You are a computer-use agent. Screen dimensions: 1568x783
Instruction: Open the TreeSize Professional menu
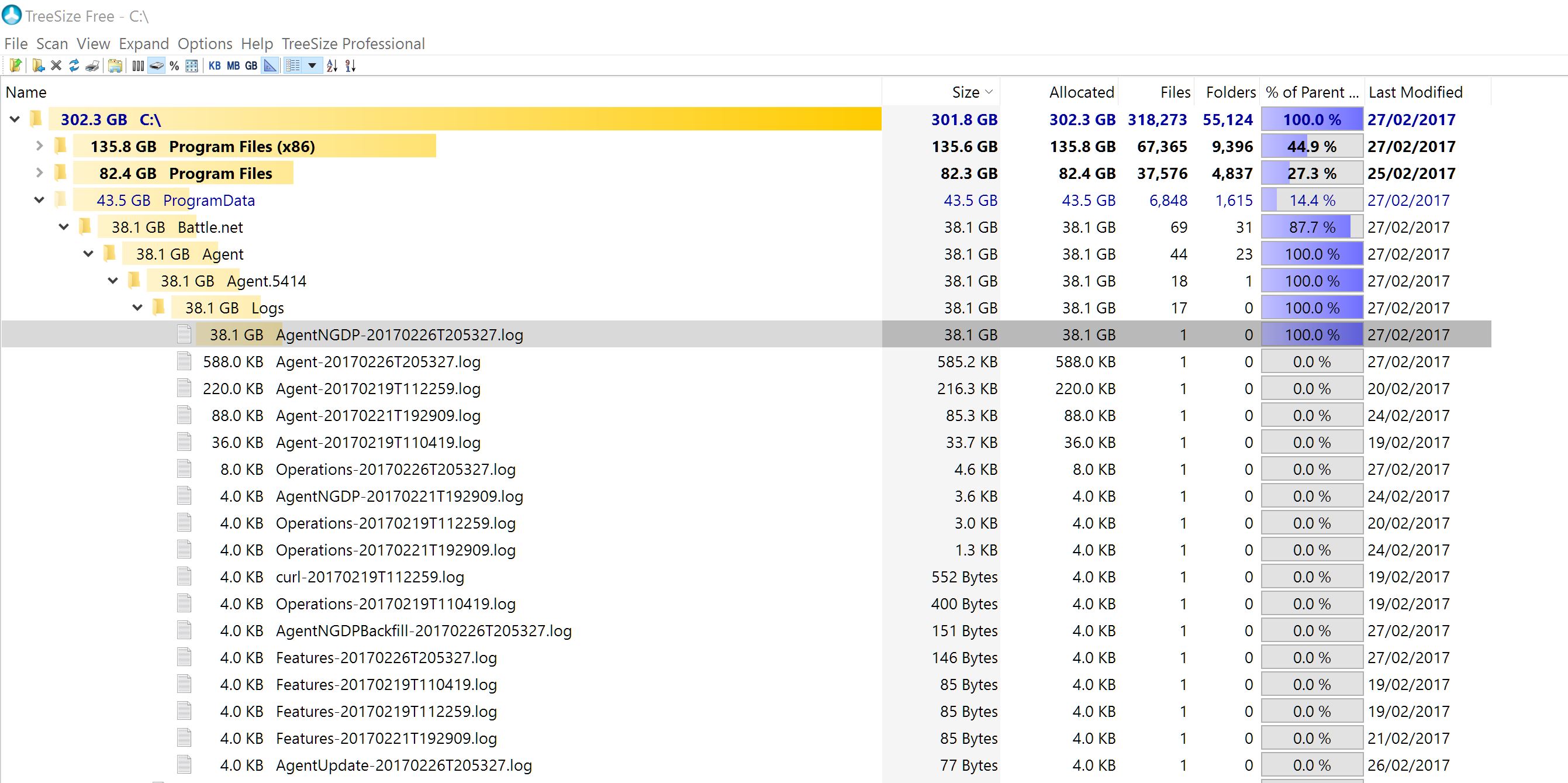tap(353, 44)
